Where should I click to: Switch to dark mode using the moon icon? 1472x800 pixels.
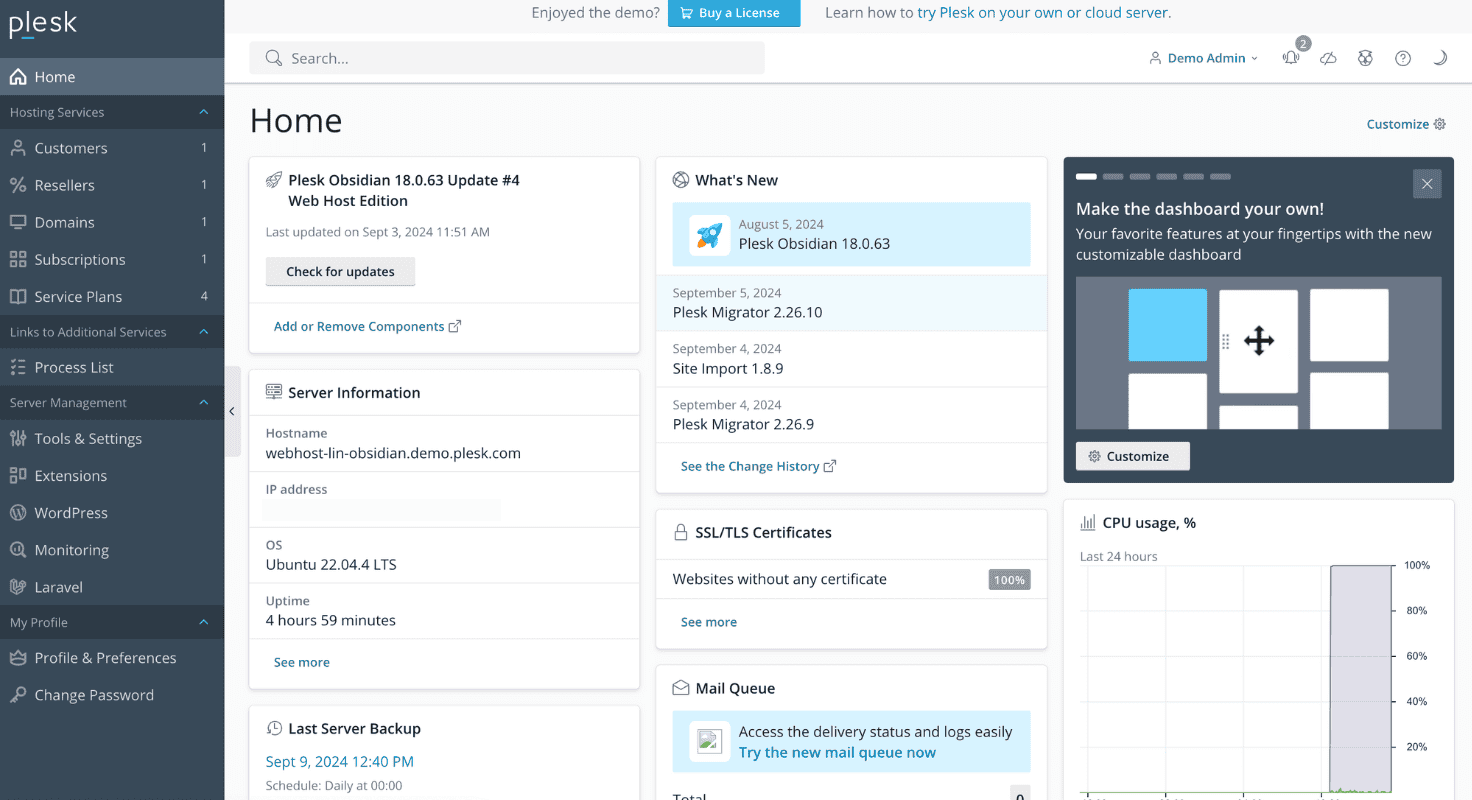pos(1440,58)
